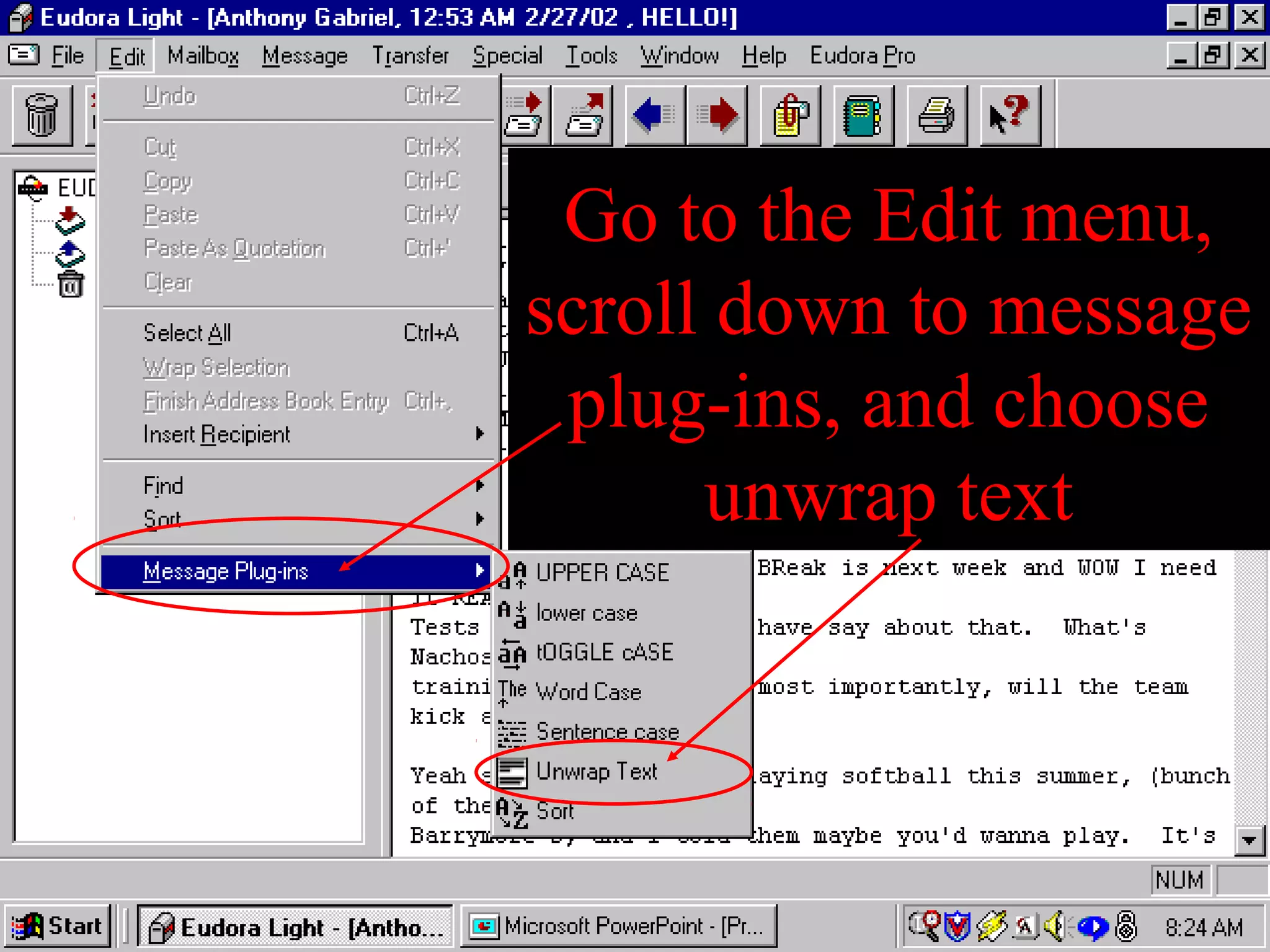Click the message scrollbar track

[x=1250, y=688]
